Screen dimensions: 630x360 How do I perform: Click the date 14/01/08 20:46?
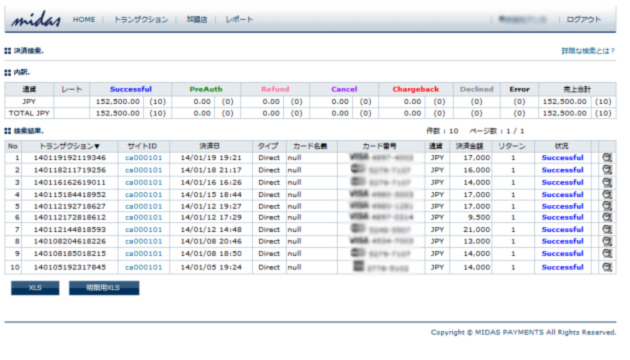pos(211,241)
